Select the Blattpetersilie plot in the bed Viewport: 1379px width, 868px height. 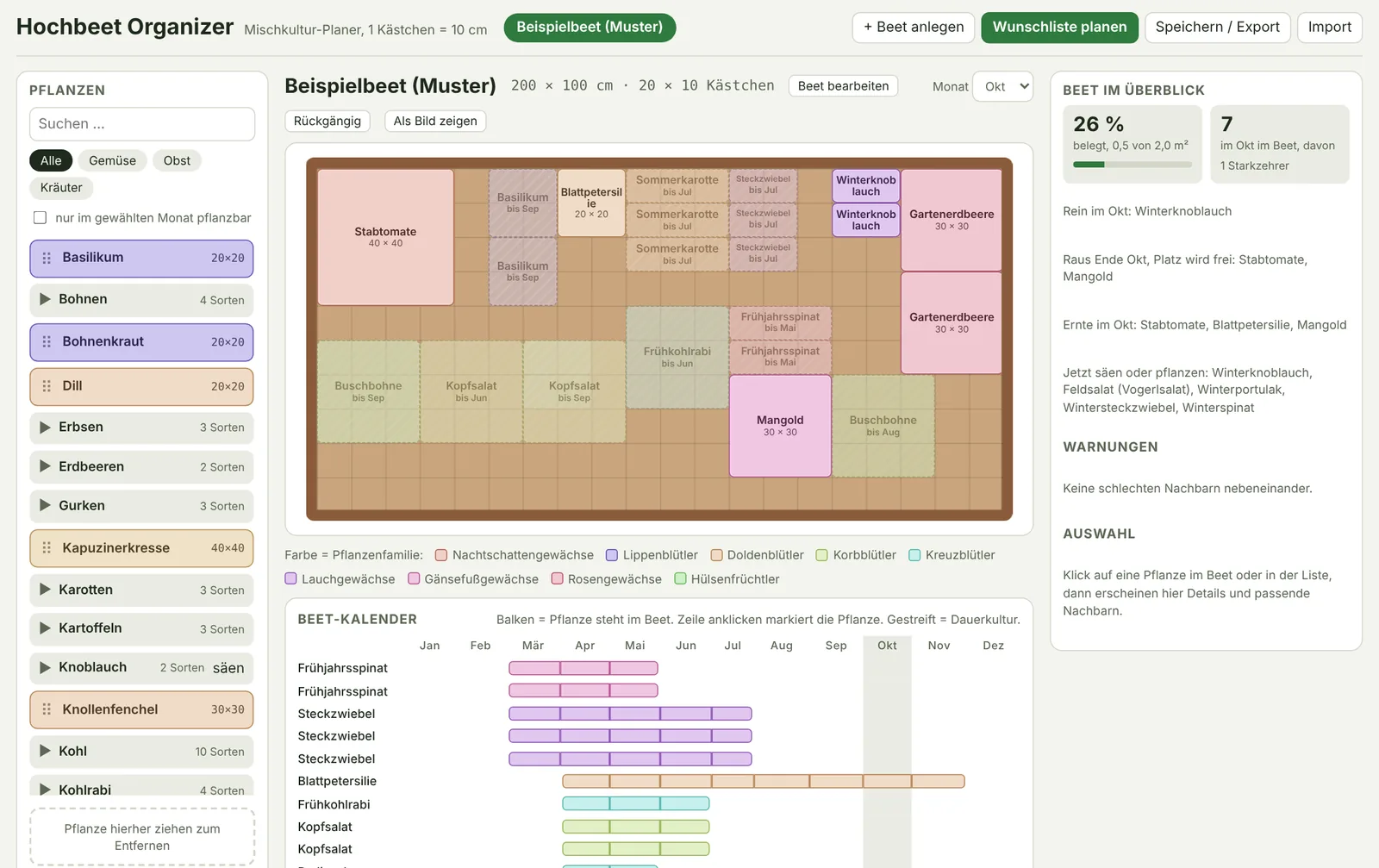click(x=591, y=203)
